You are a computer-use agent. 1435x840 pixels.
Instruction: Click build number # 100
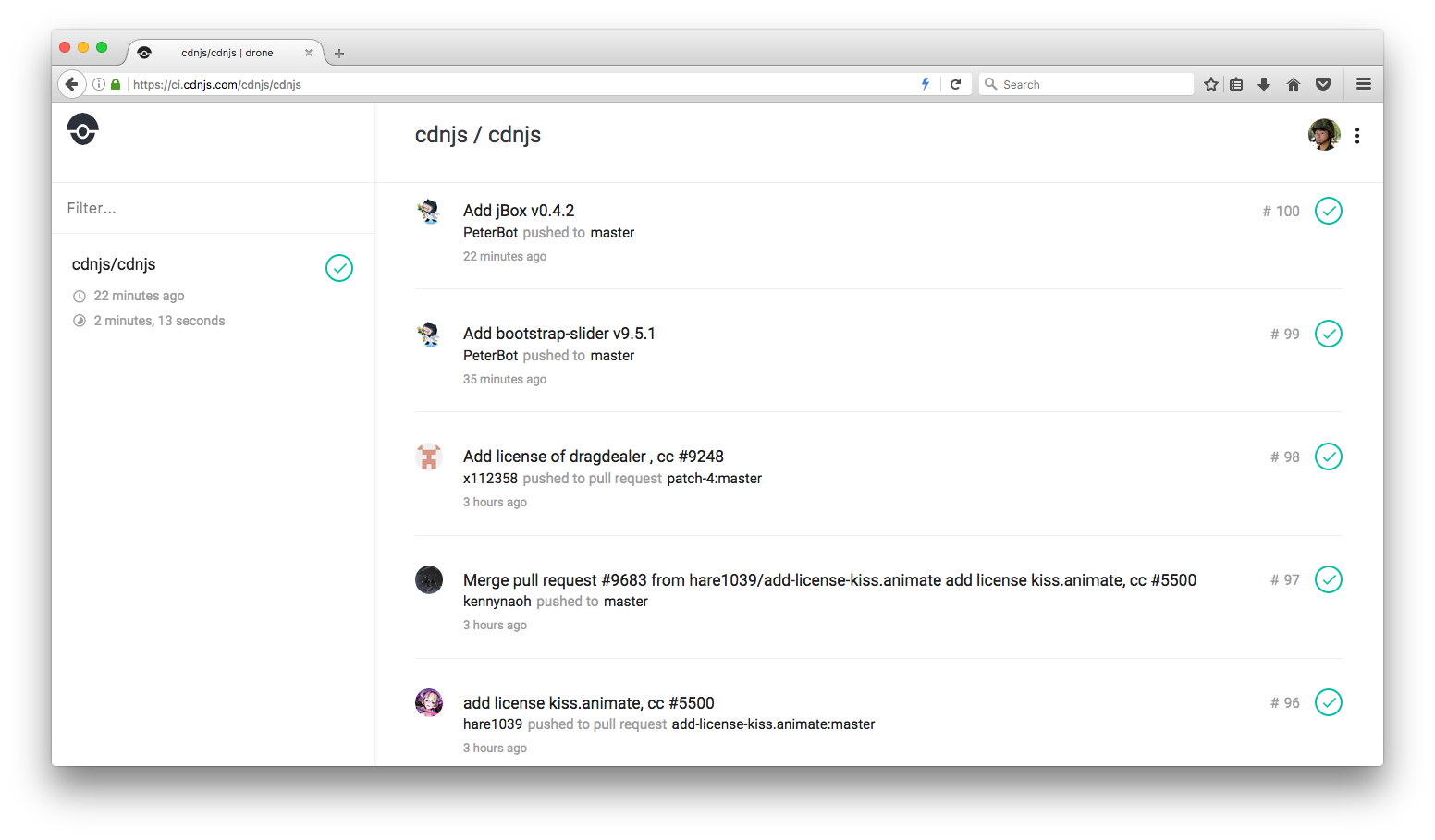(x=1282, y=211)
